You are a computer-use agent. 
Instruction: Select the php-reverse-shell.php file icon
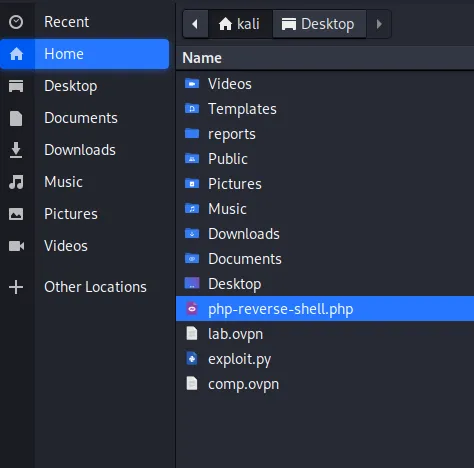pos(192,309)
